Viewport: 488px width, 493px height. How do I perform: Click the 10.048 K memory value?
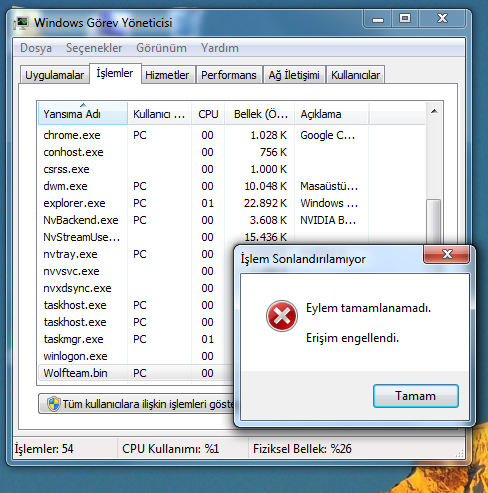click(265, 186)
